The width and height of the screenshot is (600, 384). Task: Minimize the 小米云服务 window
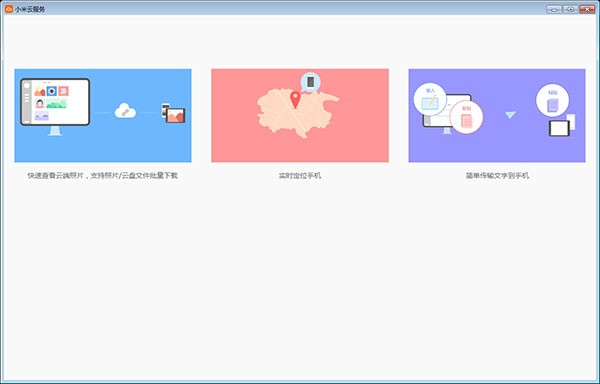(x=554, y=9)
